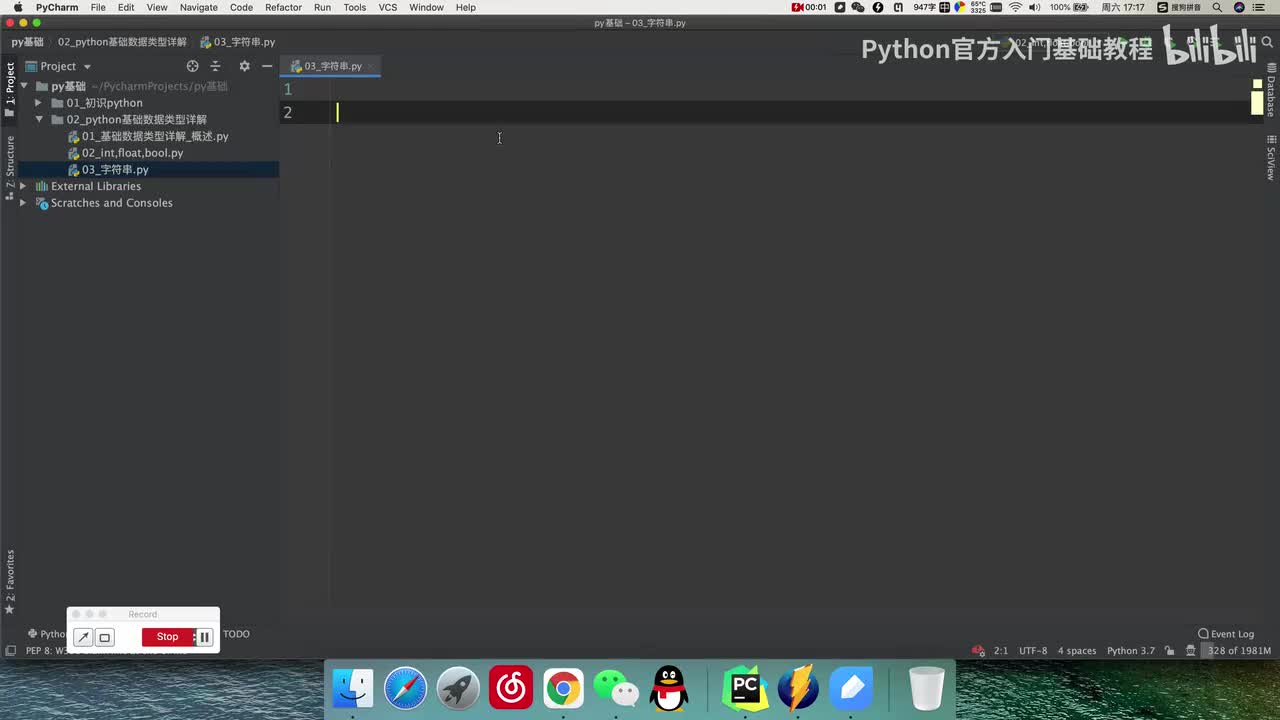Open the Apple menu
The image size is (1280, 720).
point(17,7)
